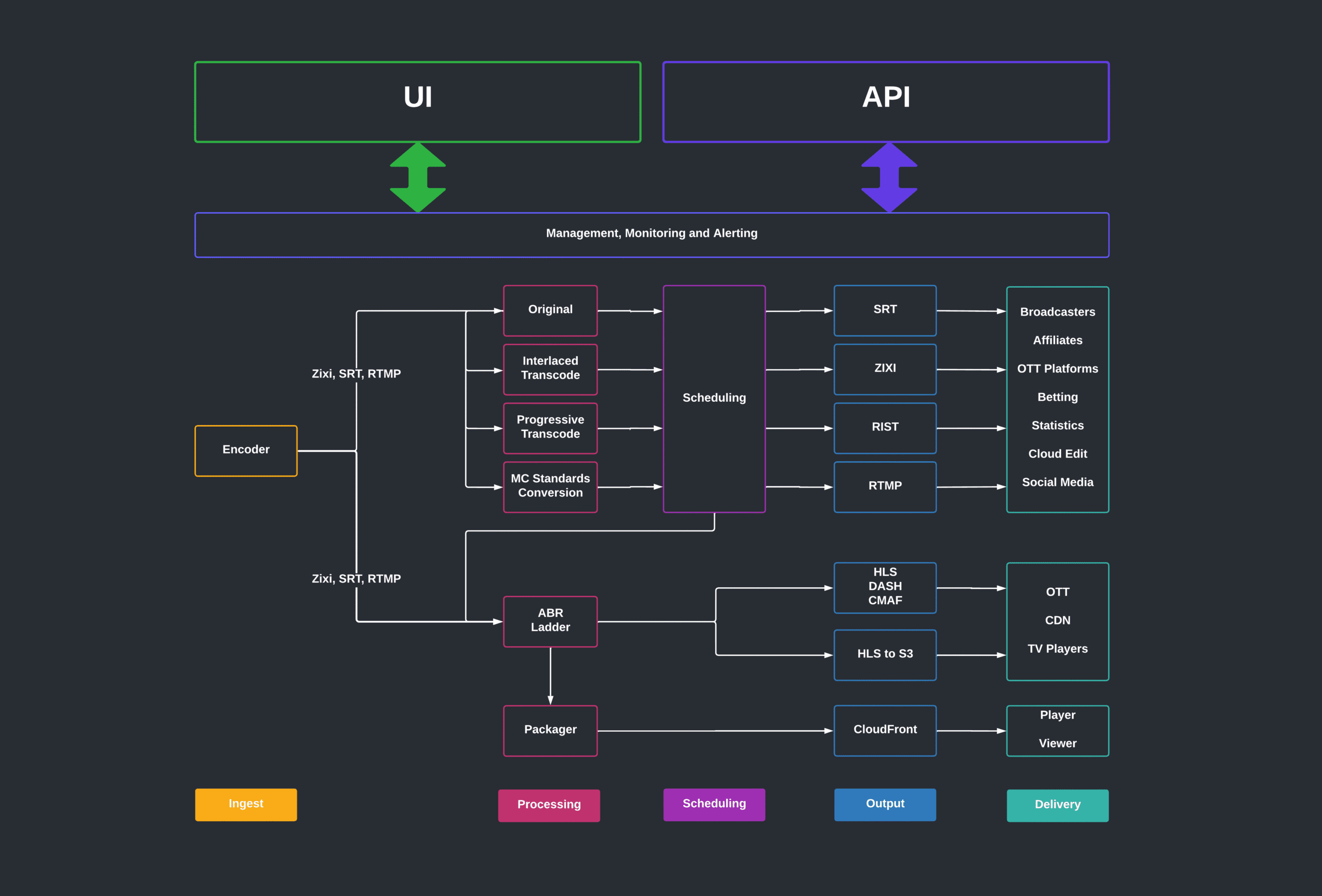Click the CDN label
This screenshot has width=1322, height=896.
(x=1058, y=620)
